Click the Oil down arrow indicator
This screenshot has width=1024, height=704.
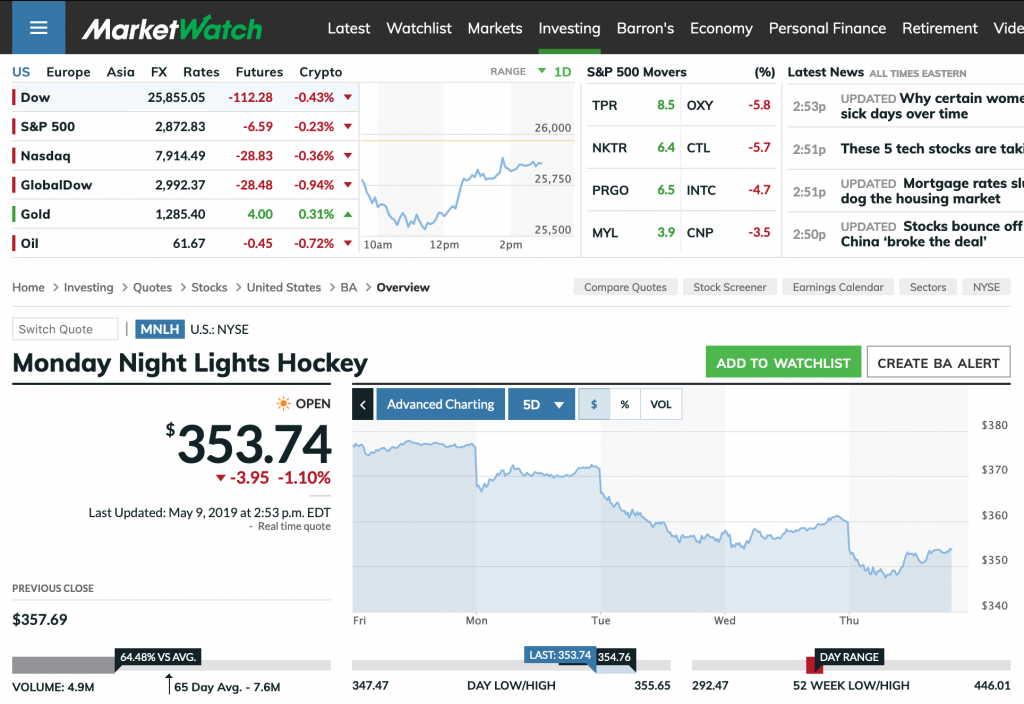click(x=348, y=244)
